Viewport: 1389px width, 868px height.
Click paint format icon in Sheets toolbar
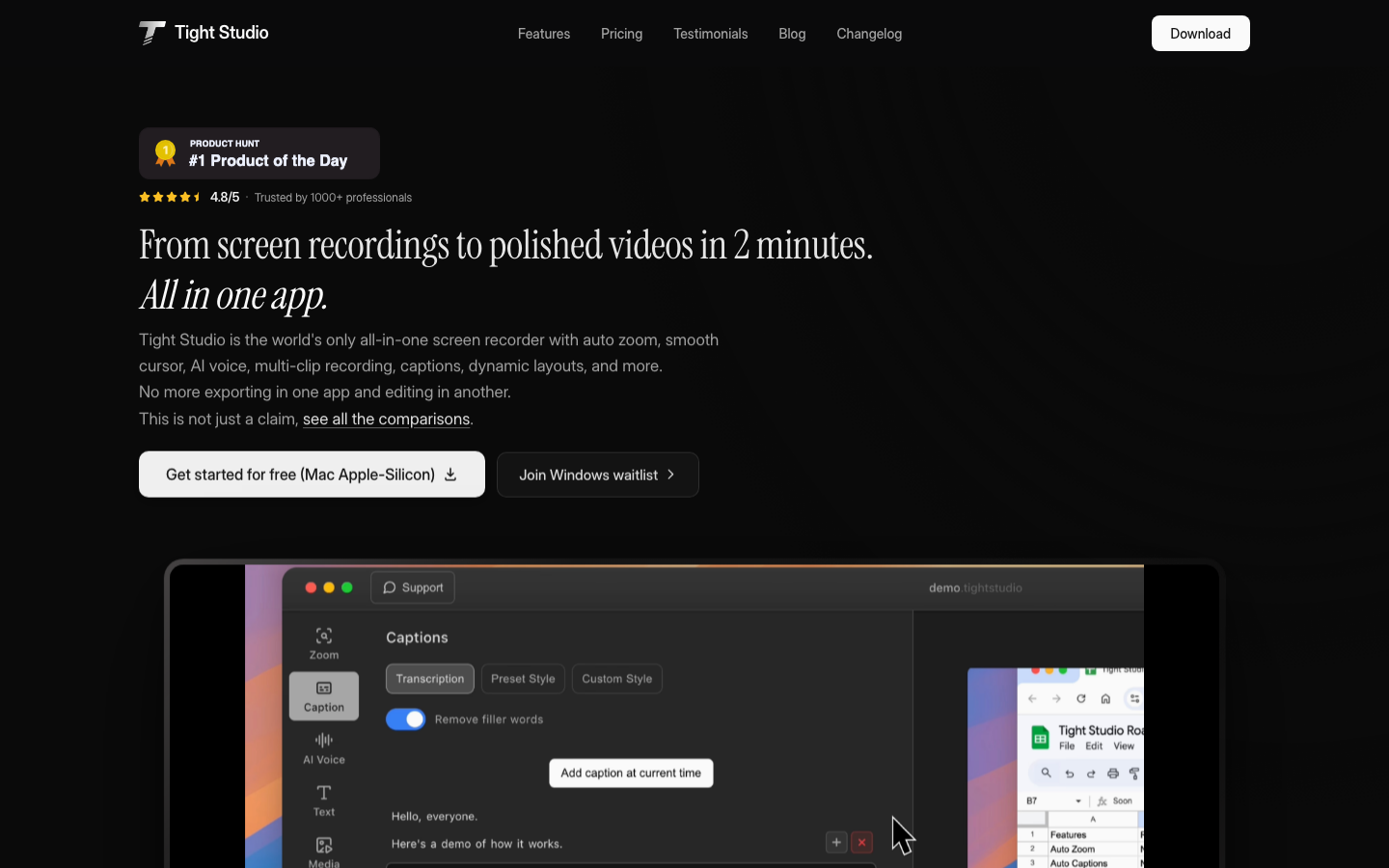point(1134,773)
